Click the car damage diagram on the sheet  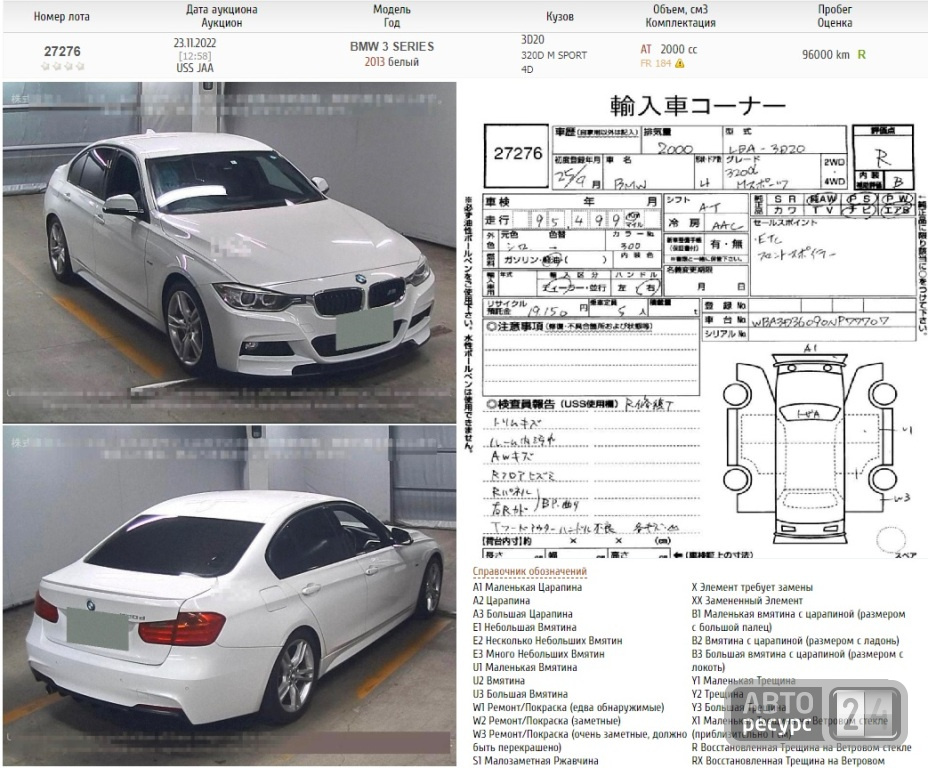point(810,448)
